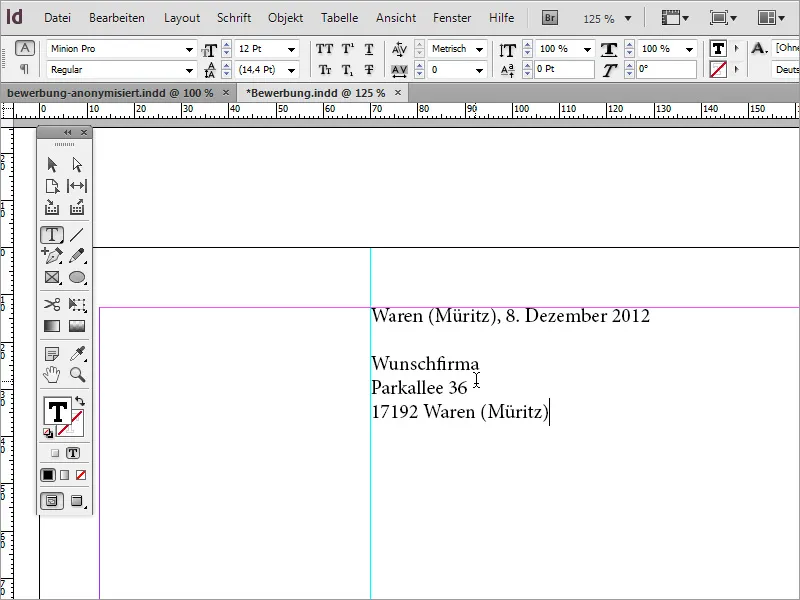Select the Note tool

[x=52, y=353]
